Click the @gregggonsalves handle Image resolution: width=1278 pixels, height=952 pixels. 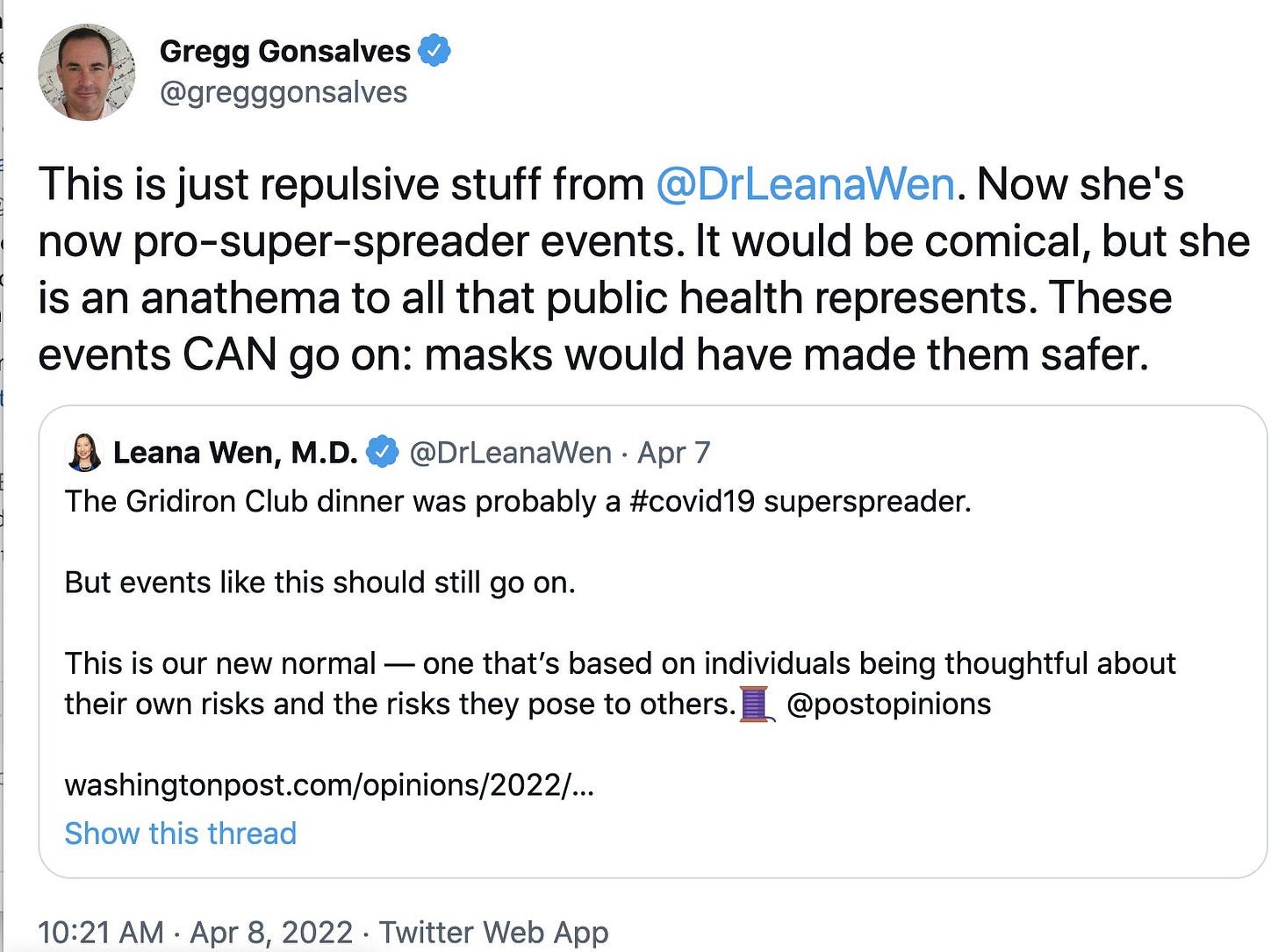283,92
